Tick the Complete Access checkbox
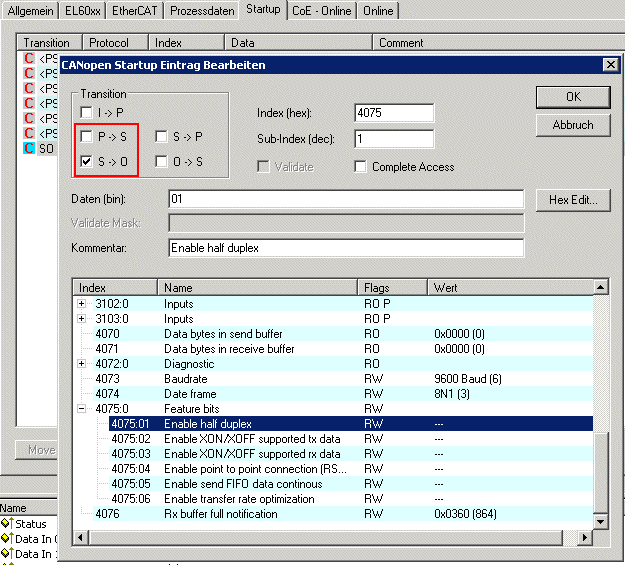 360,167
